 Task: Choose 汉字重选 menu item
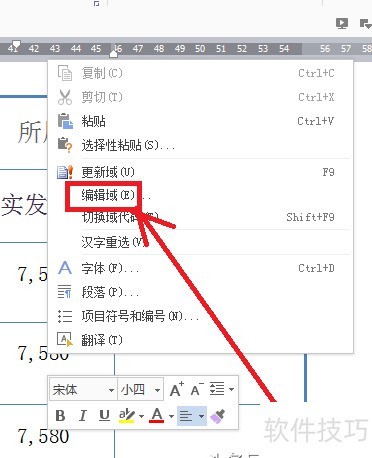coord(201,242)
